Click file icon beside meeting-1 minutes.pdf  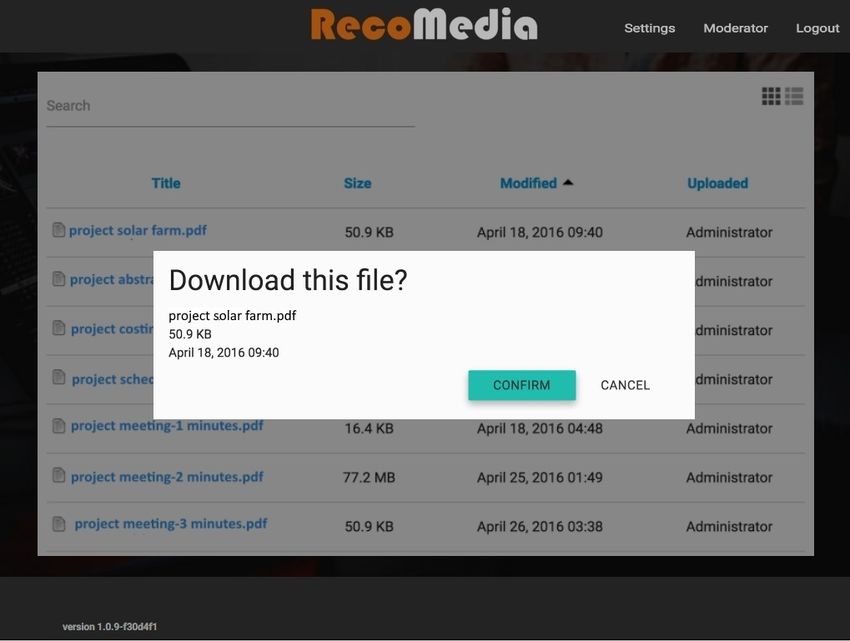point(59,426)
